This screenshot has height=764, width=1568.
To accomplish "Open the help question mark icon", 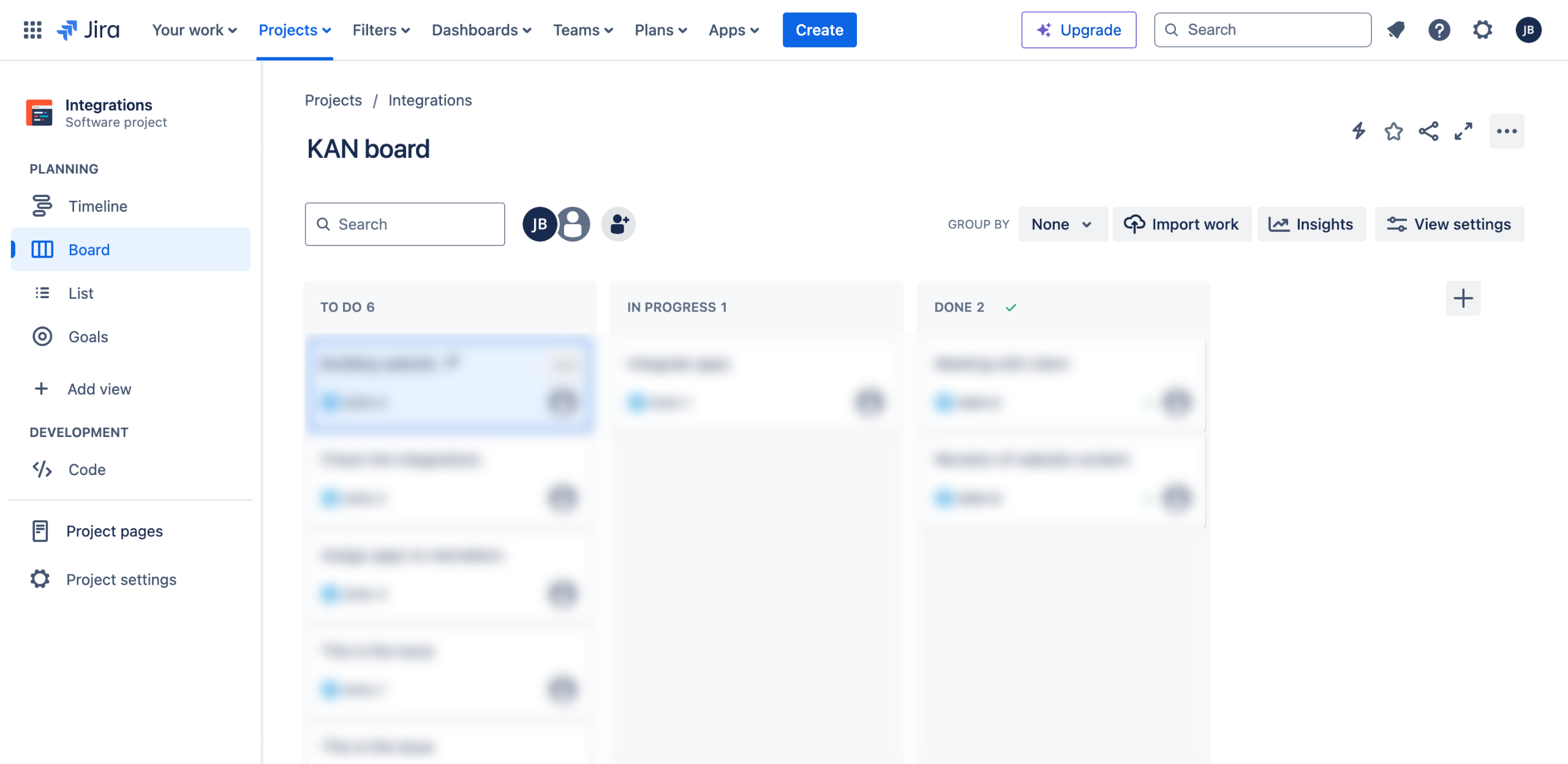I will tap(1439, 30).
